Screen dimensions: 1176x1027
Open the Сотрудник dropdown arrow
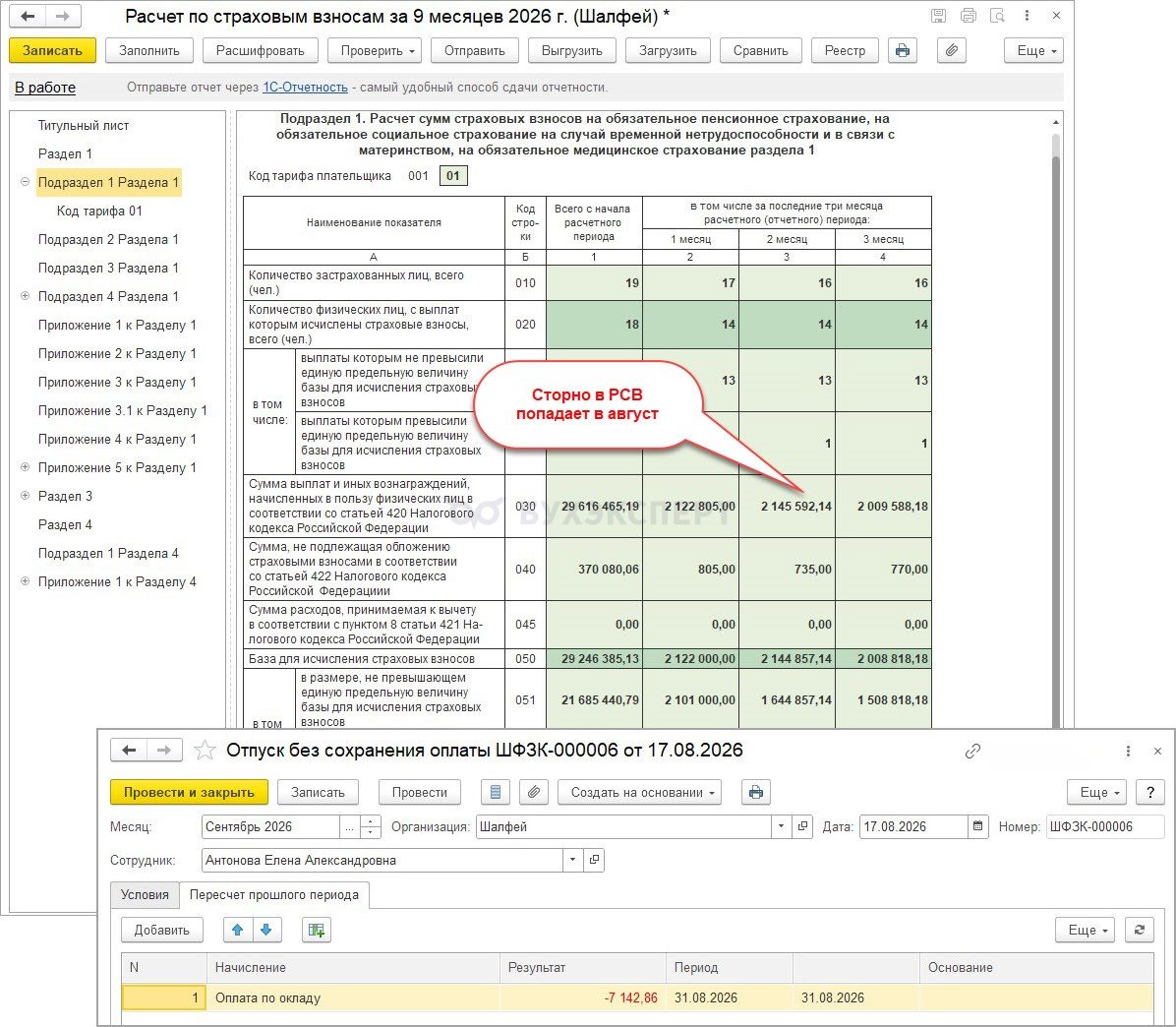[x=573, y=860]
